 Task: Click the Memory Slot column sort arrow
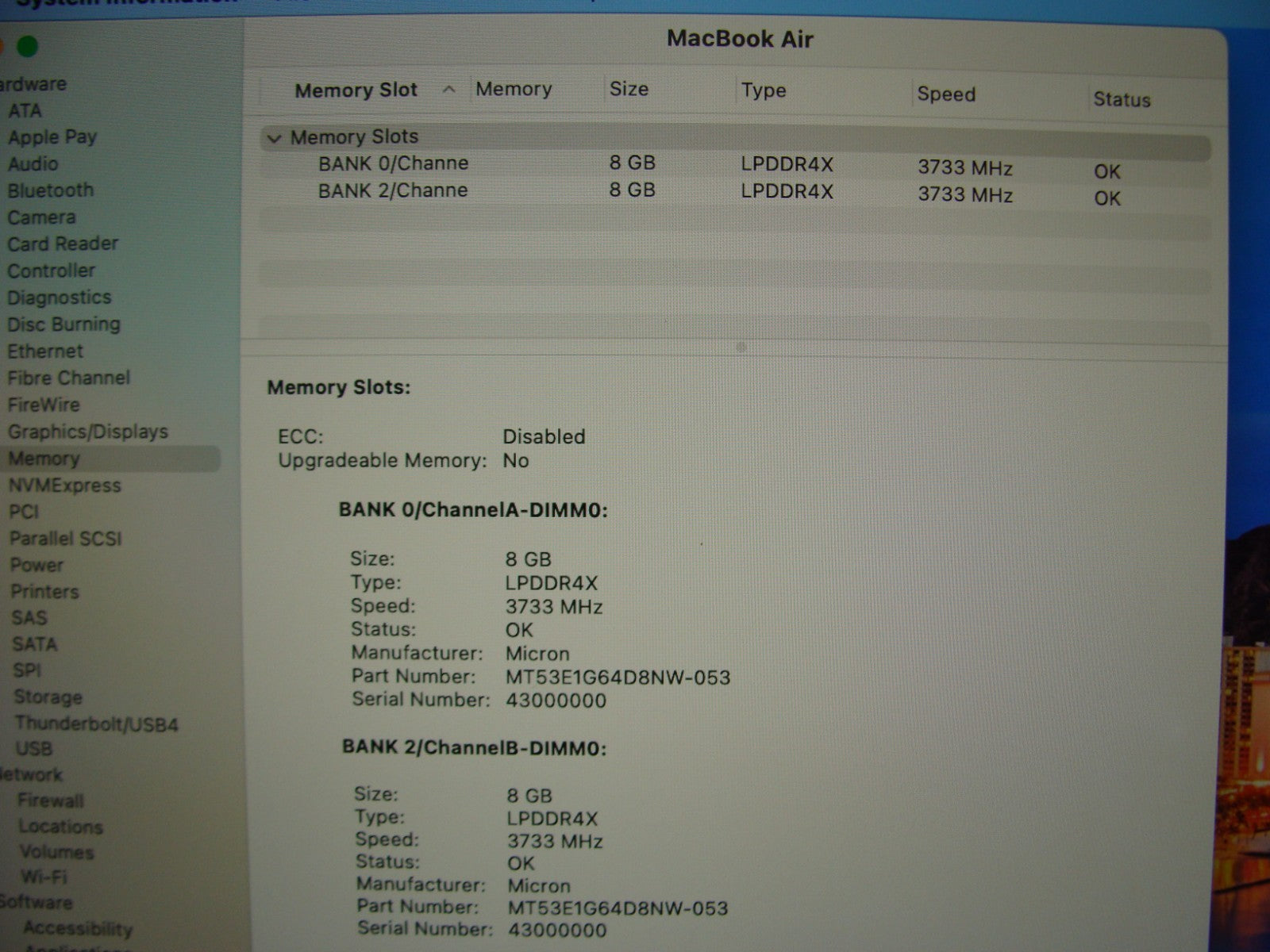click(449, 90)
